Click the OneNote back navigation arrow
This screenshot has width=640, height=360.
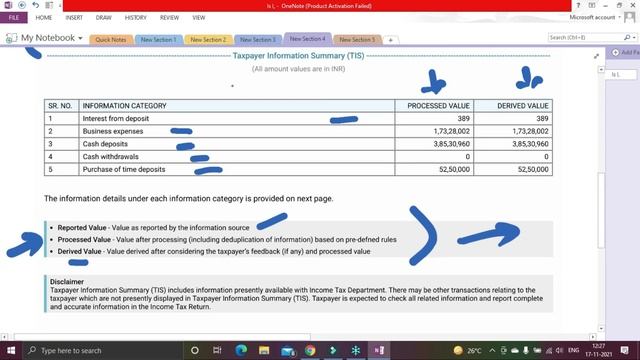pyautogui.click(x=22, y=5)
